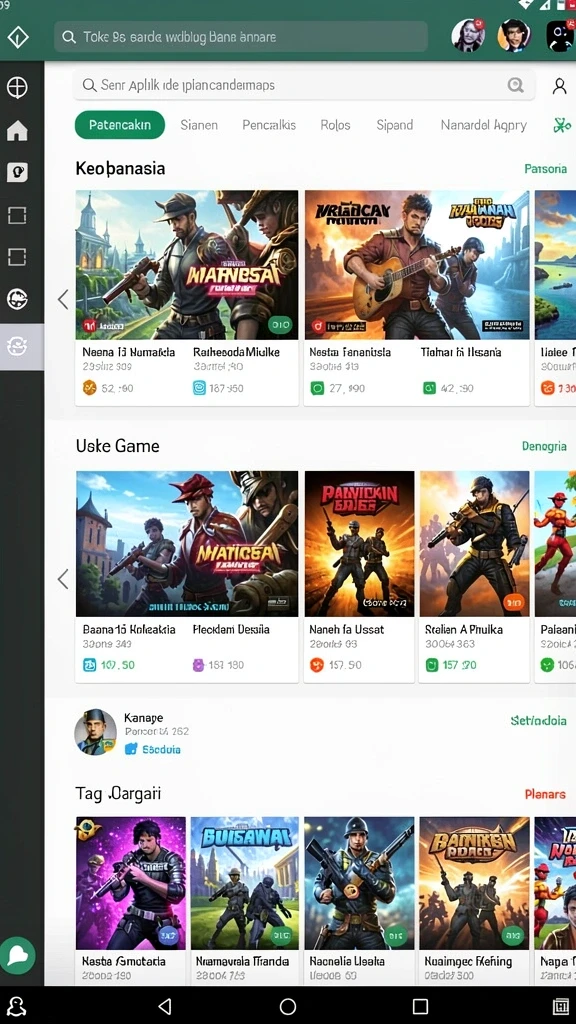
Task: Click the green icon next to 27, 990
Action: click(x=317, y=389)
